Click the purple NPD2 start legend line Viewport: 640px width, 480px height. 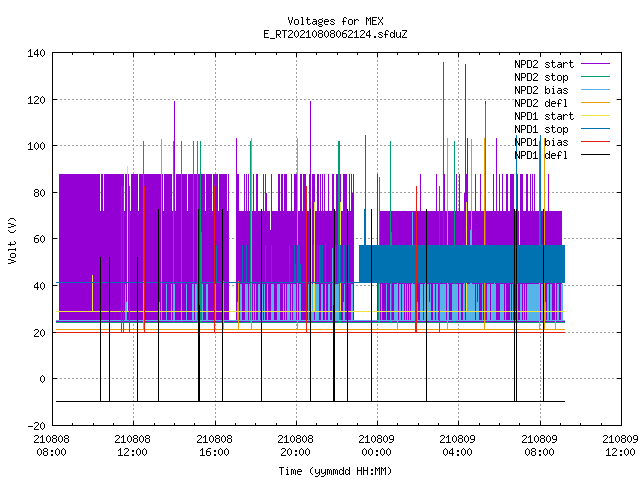(595, 64)
